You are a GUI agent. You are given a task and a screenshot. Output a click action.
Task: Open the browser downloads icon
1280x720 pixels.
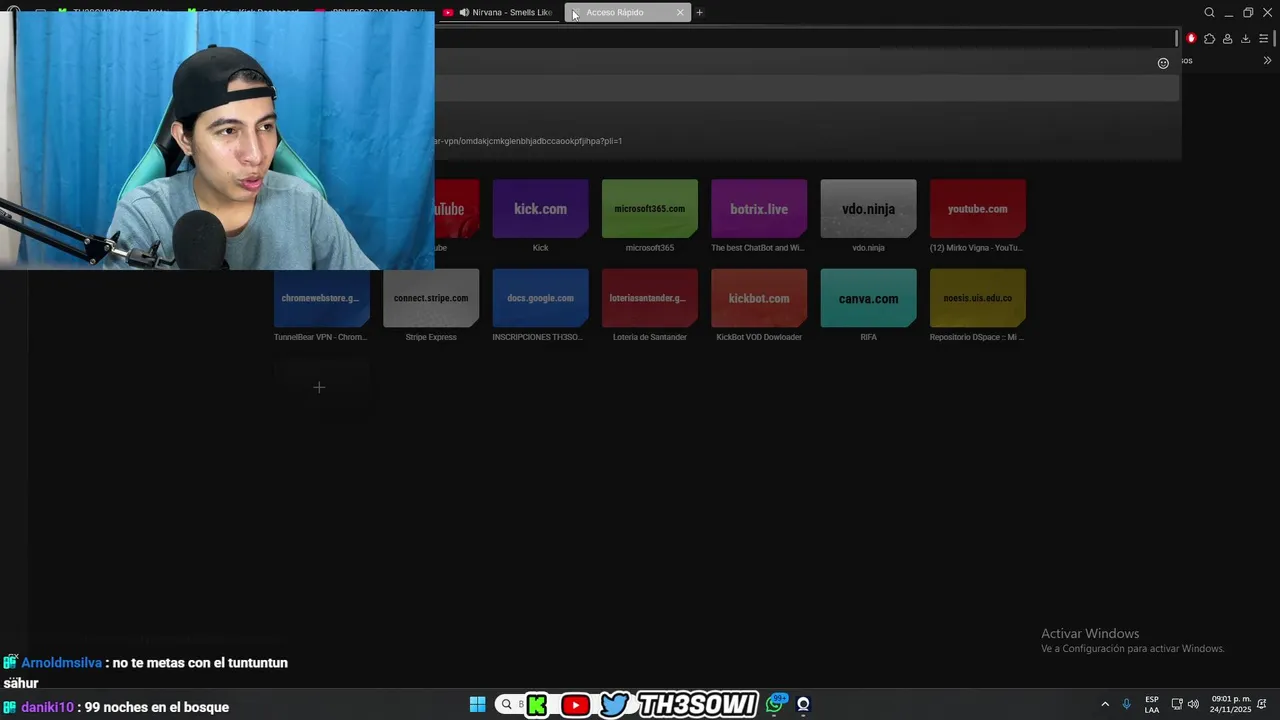(1245, 38)
